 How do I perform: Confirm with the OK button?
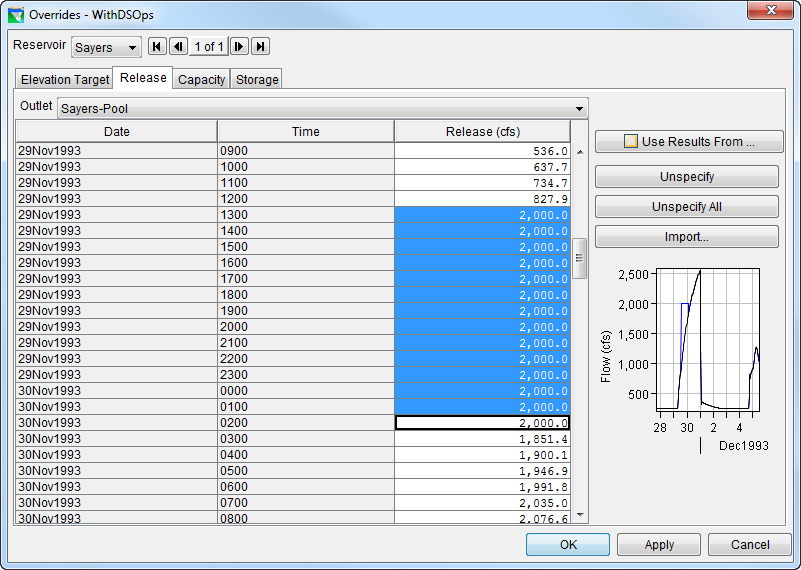(x=568, y=544)
